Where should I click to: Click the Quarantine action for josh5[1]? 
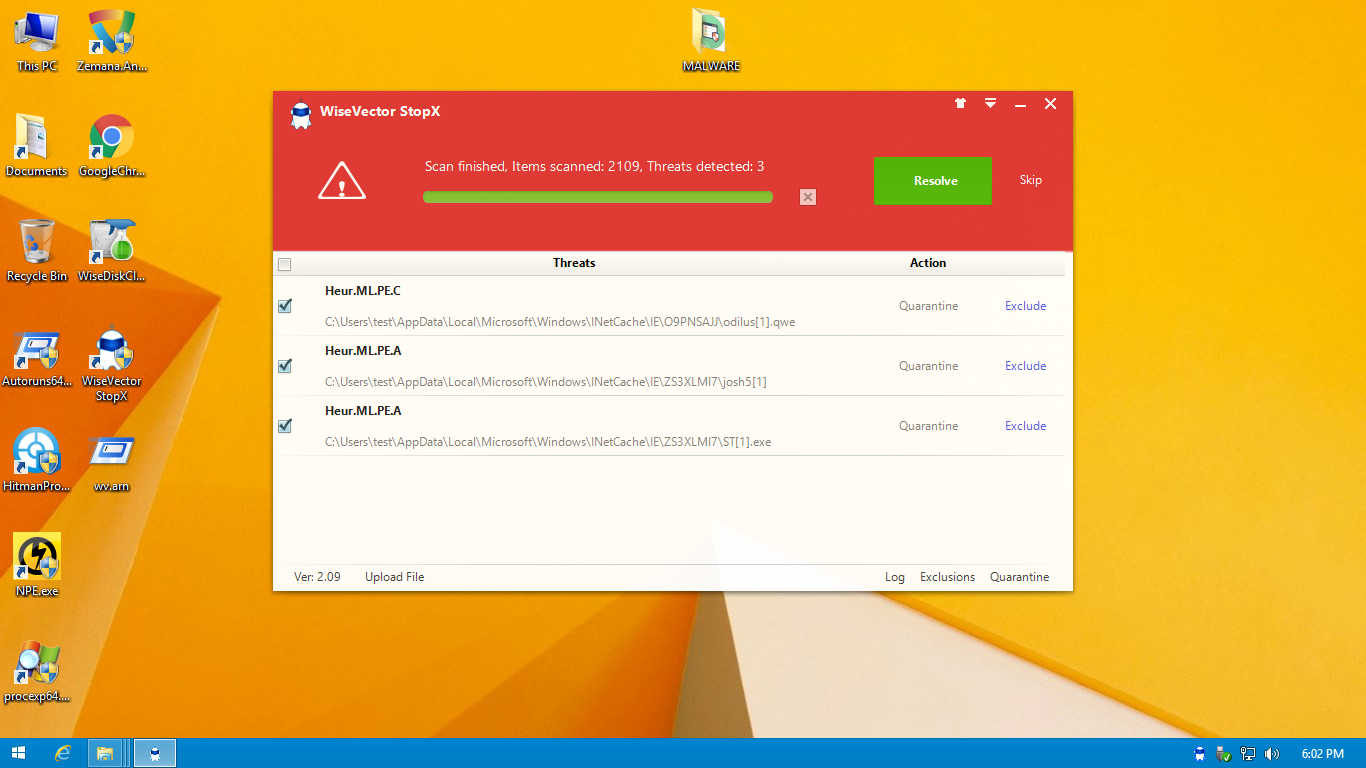pos(928,366)
